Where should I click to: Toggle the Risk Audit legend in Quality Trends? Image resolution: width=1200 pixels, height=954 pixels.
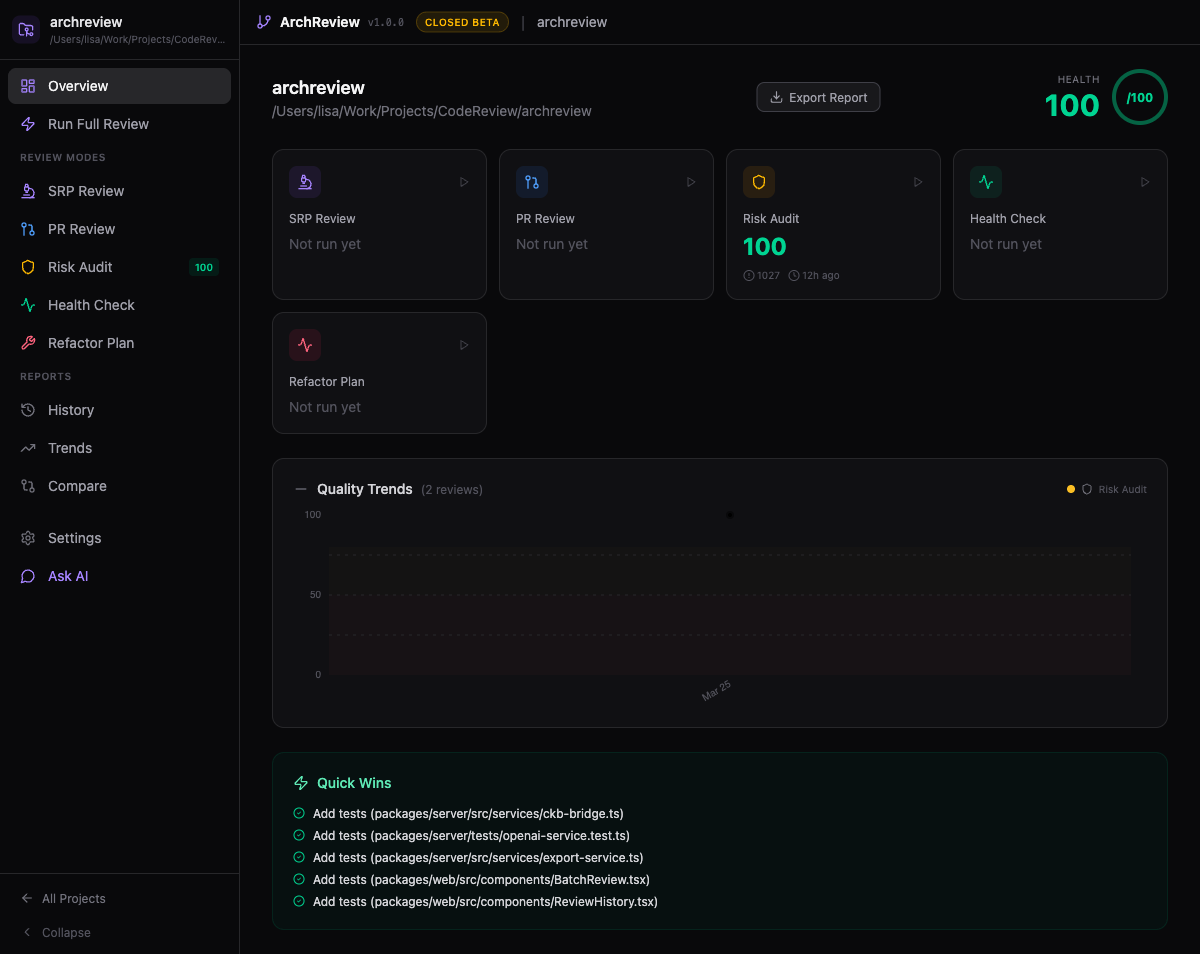[1107, 489]
